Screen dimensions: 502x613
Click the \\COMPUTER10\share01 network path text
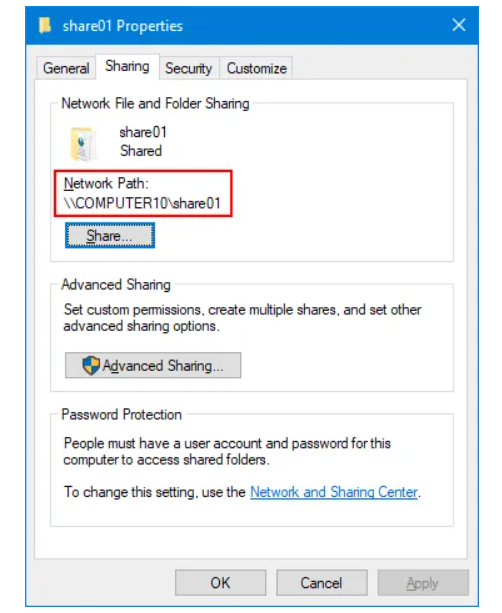(x=142, y=203)
